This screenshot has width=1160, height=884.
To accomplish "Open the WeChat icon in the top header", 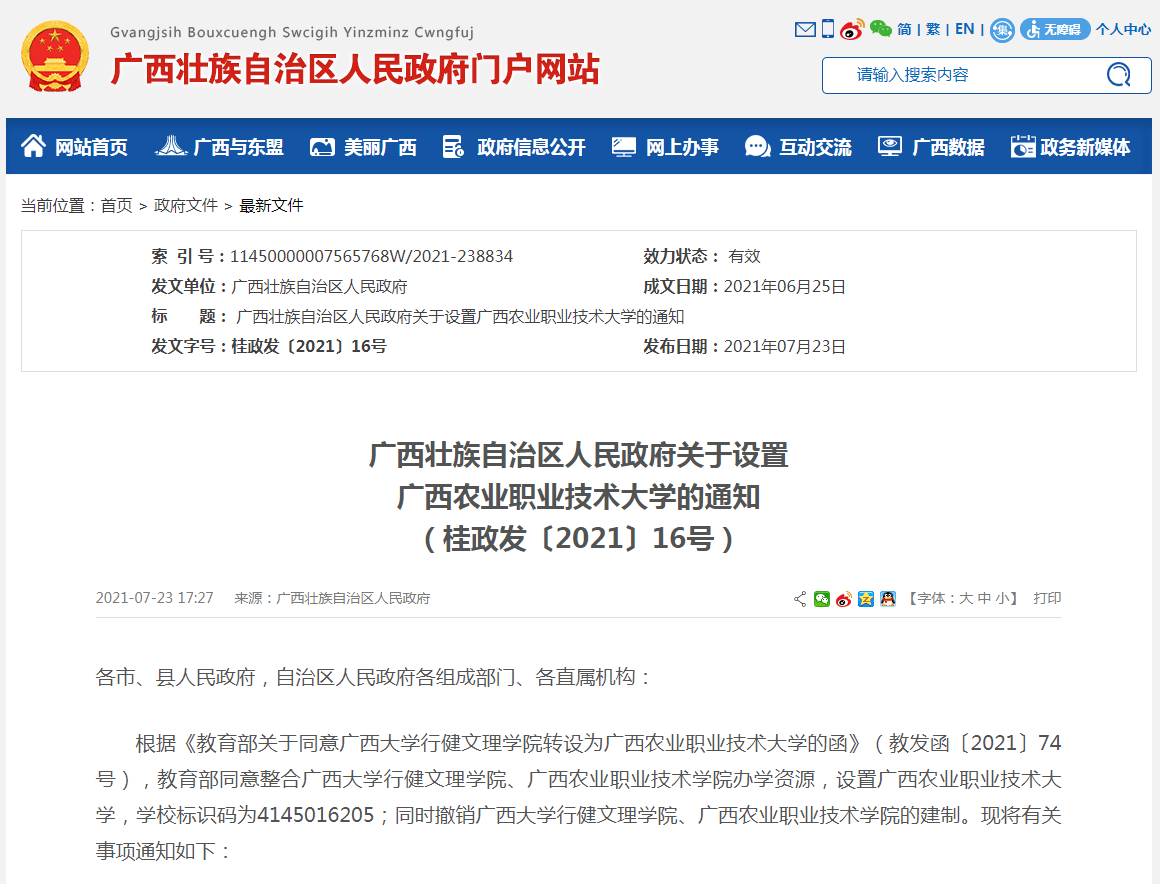I will (881, 29).
